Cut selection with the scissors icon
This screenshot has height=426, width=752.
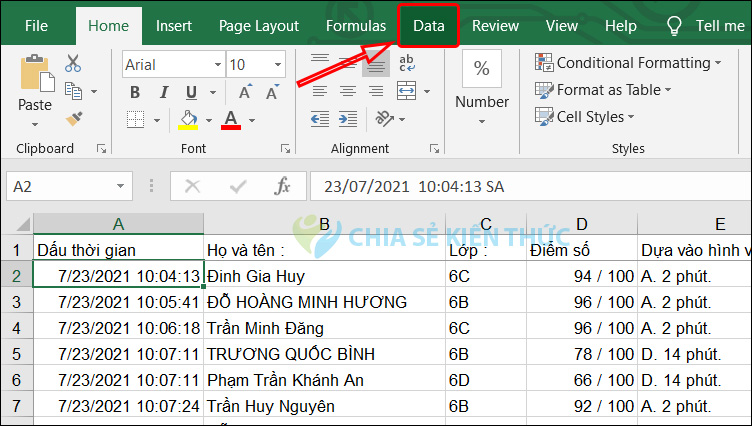[73, 63]
